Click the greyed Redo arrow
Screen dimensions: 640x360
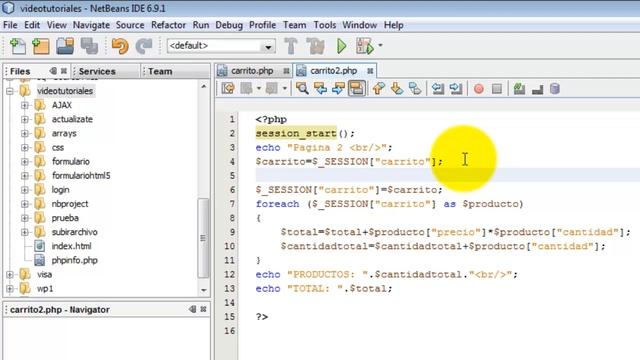click(x=144, y=46)
